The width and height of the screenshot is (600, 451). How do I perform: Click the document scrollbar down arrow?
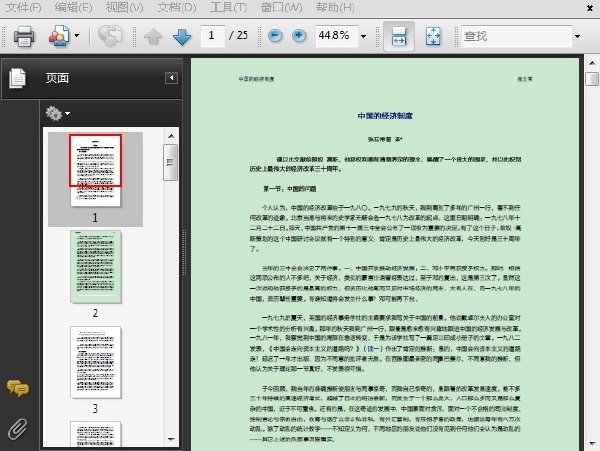[x=592, y=444]
